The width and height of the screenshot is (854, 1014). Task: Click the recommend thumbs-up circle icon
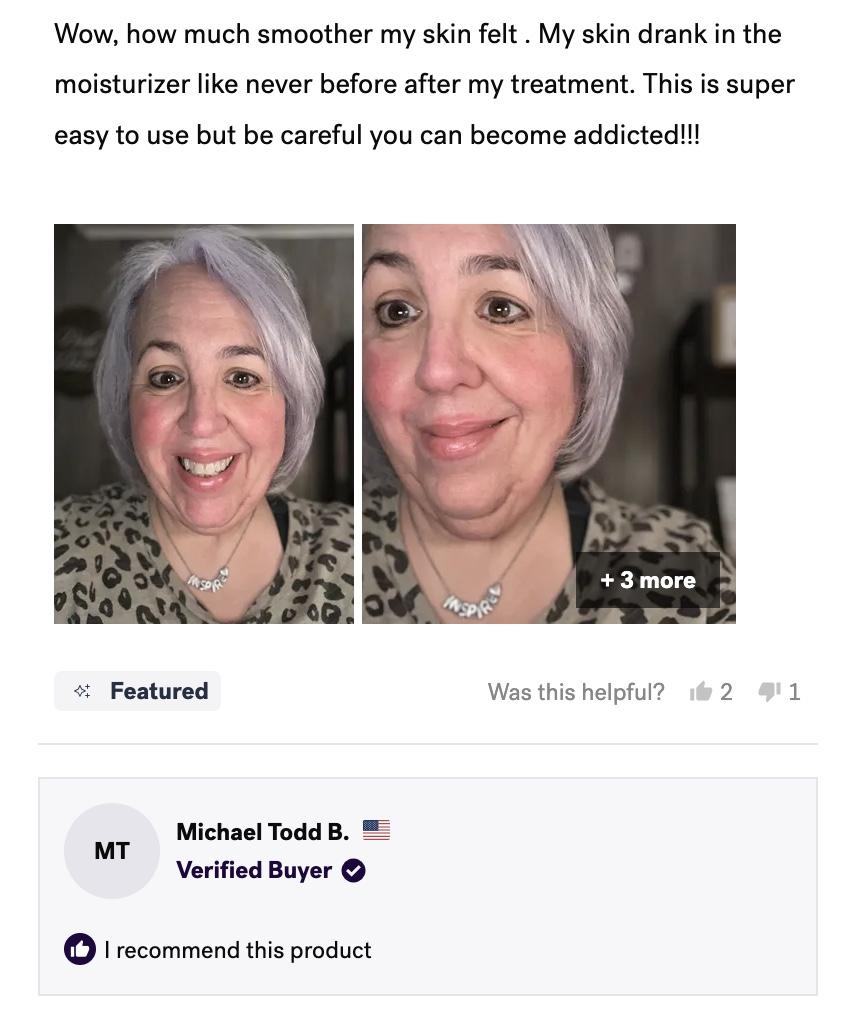click(x=80, y=949)
